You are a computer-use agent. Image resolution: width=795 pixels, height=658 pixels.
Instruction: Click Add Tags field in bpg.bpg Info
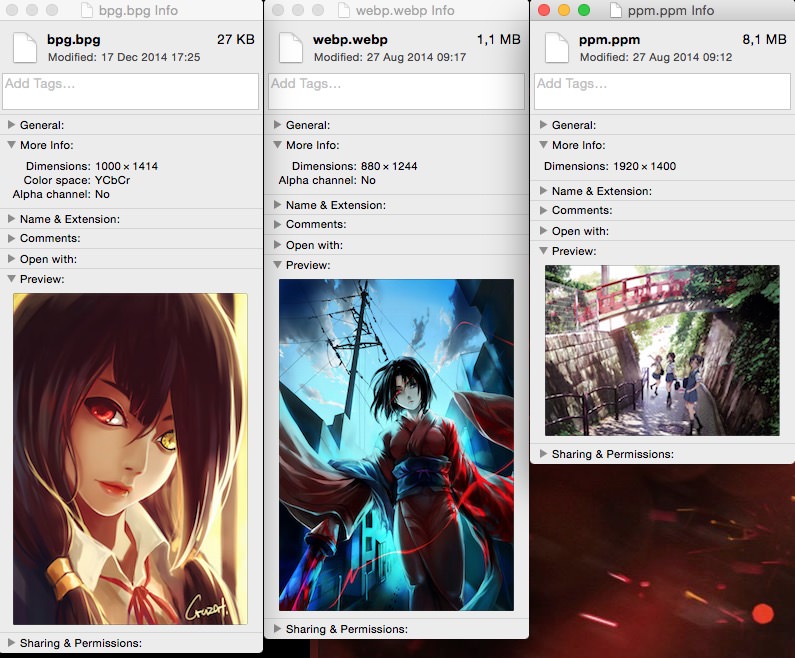[x=130, y=91]
